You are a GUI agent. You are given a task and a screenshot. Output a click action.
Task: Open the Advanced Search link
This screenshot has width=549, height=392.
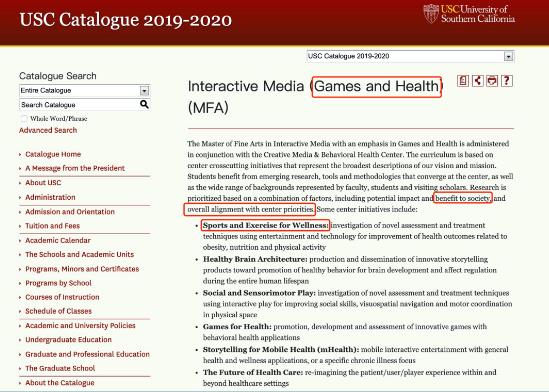click(x=48, y=130)
